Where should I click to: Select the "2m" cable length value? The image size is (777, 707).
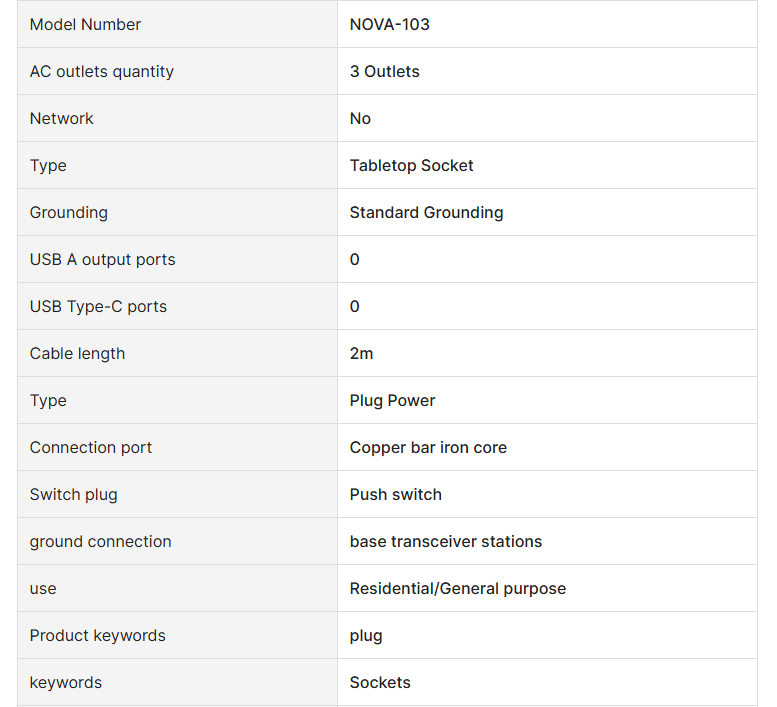click(362, 353)
